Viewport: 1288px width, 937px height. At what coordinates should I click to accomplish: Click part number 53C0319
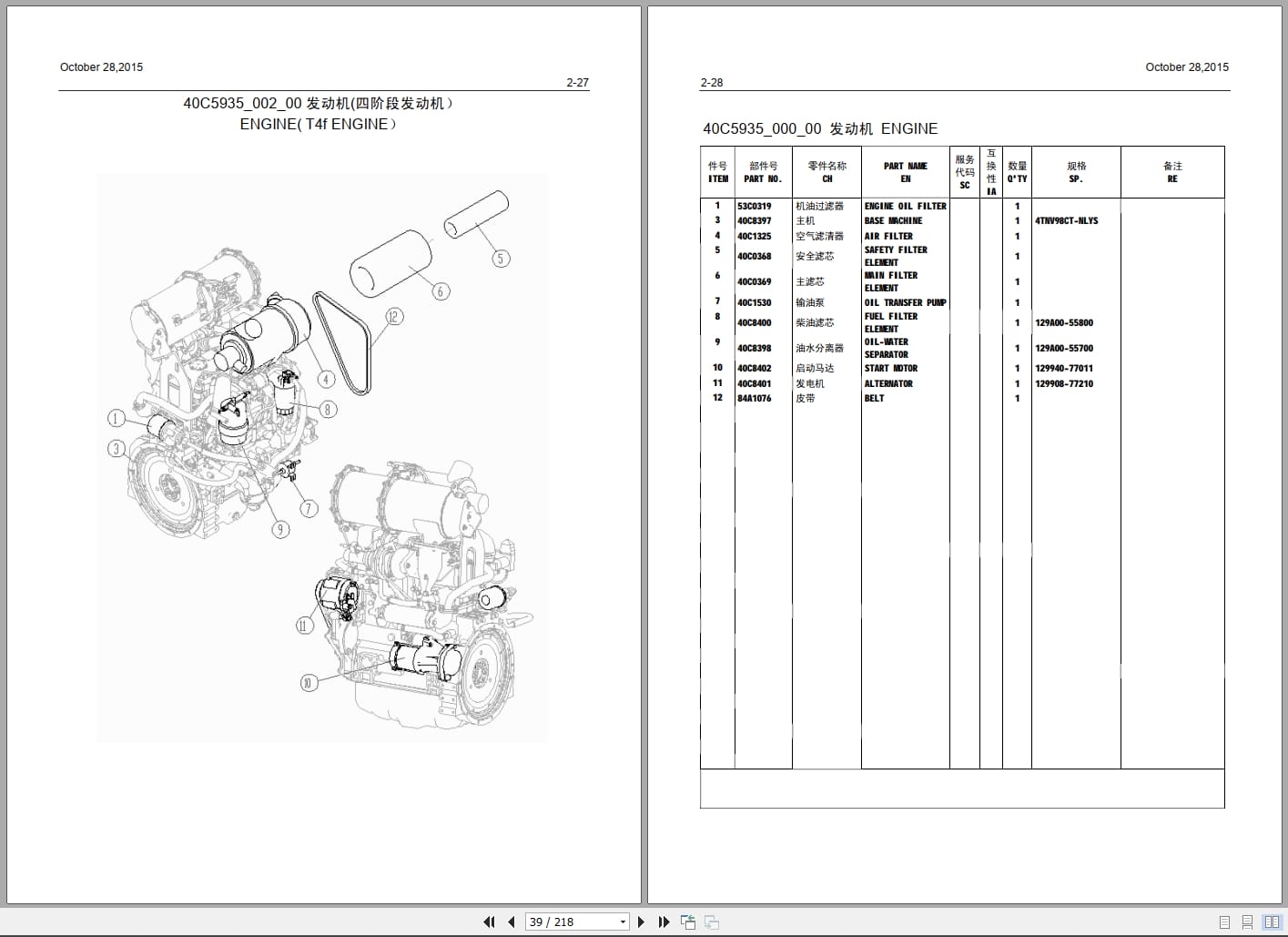[x=754, y=207]
